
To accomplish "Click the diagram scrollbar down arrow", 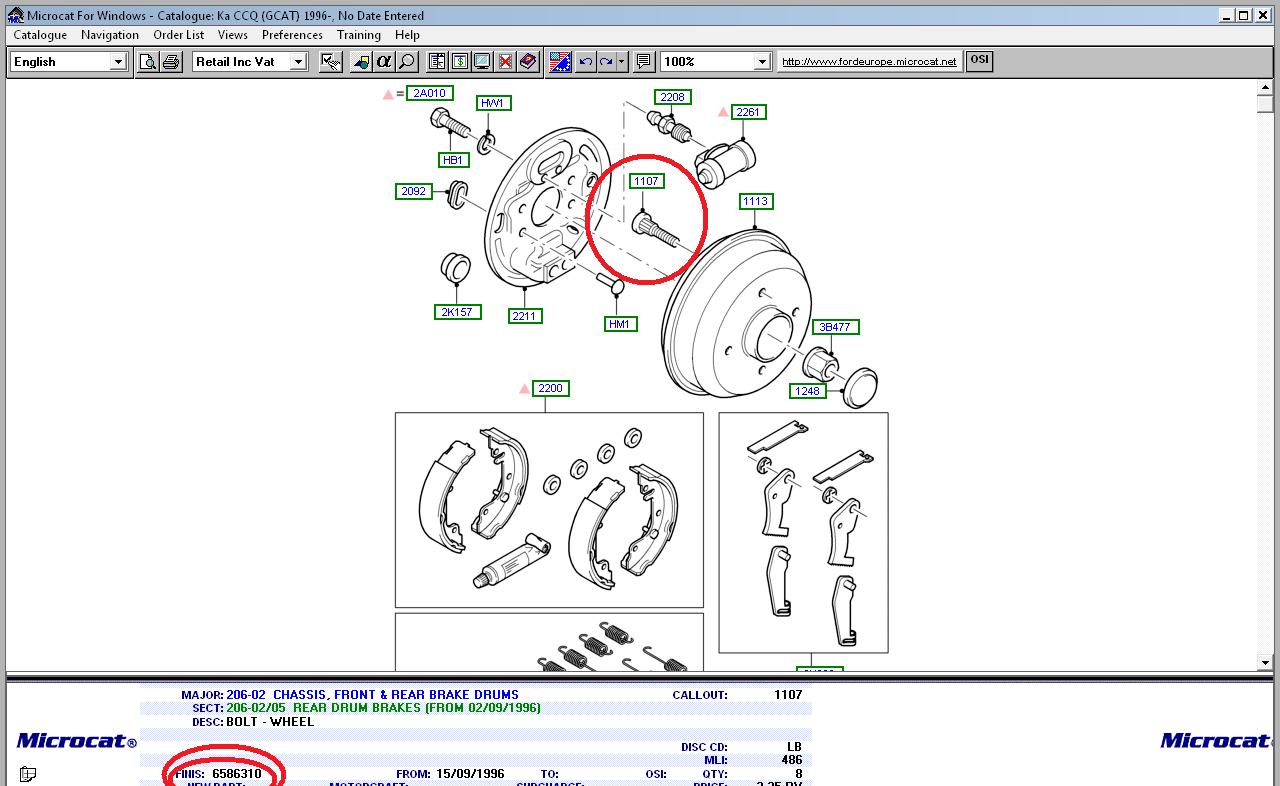I will (x=1264, y=662).
